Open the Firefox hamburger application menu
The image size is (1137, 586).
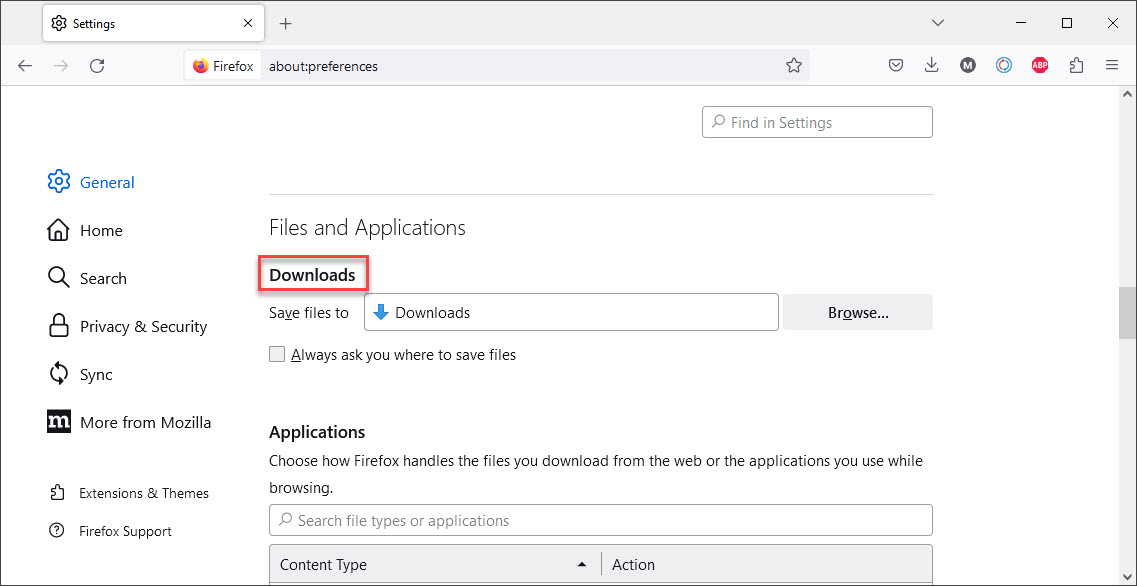[1112, 65]
